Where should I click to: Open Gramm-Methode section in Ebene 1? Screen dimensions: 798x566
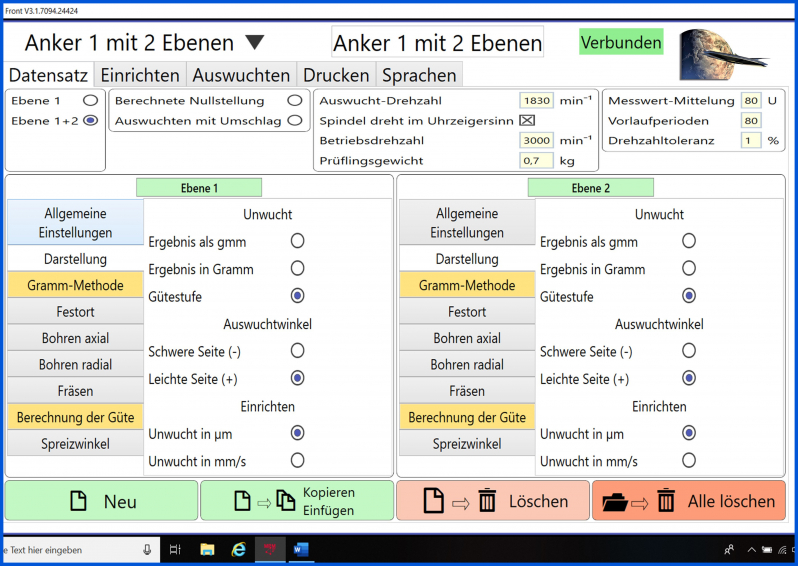76,285
